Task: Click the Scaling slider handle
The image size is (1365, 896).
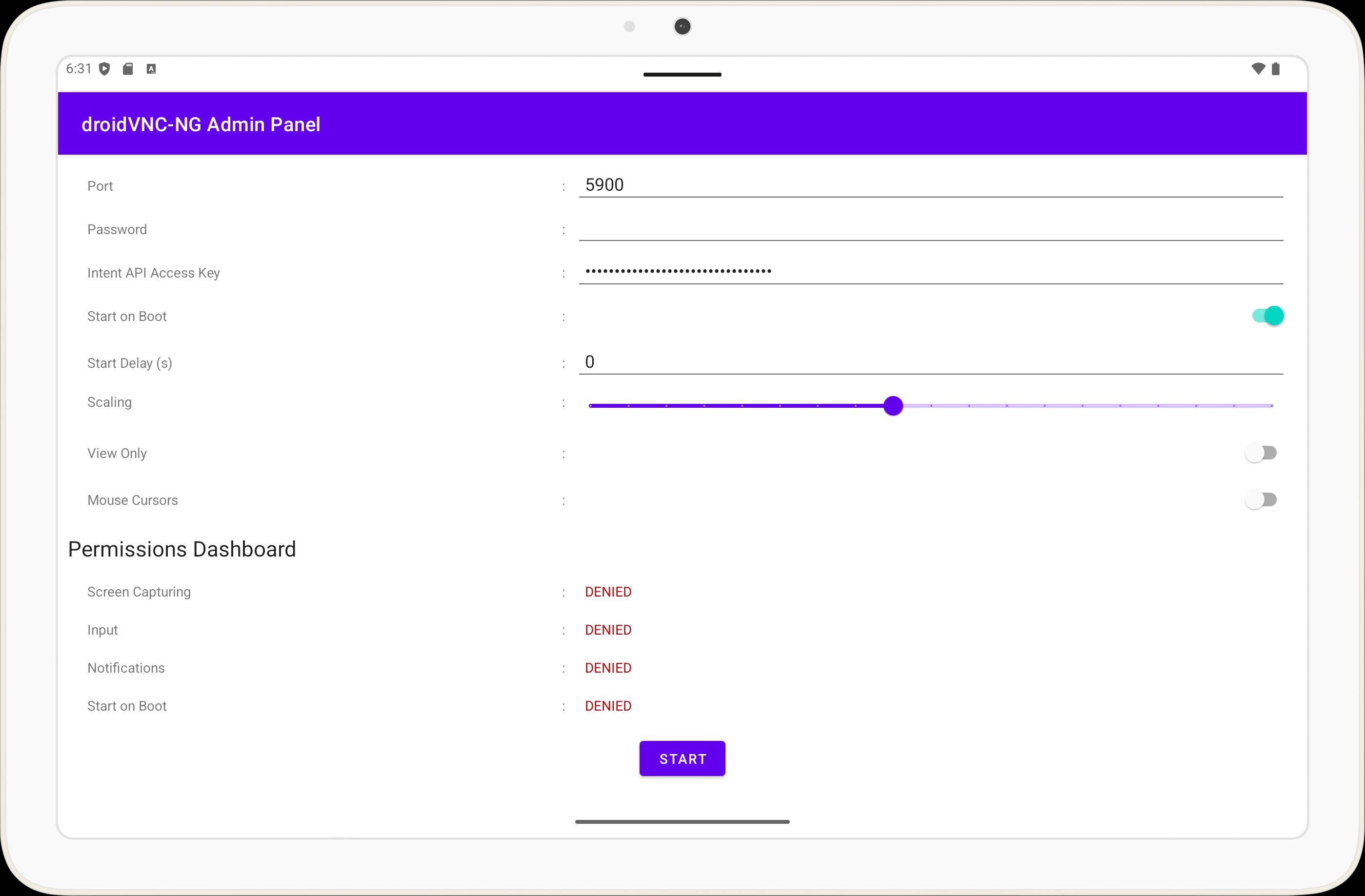Action: point(893,406)
